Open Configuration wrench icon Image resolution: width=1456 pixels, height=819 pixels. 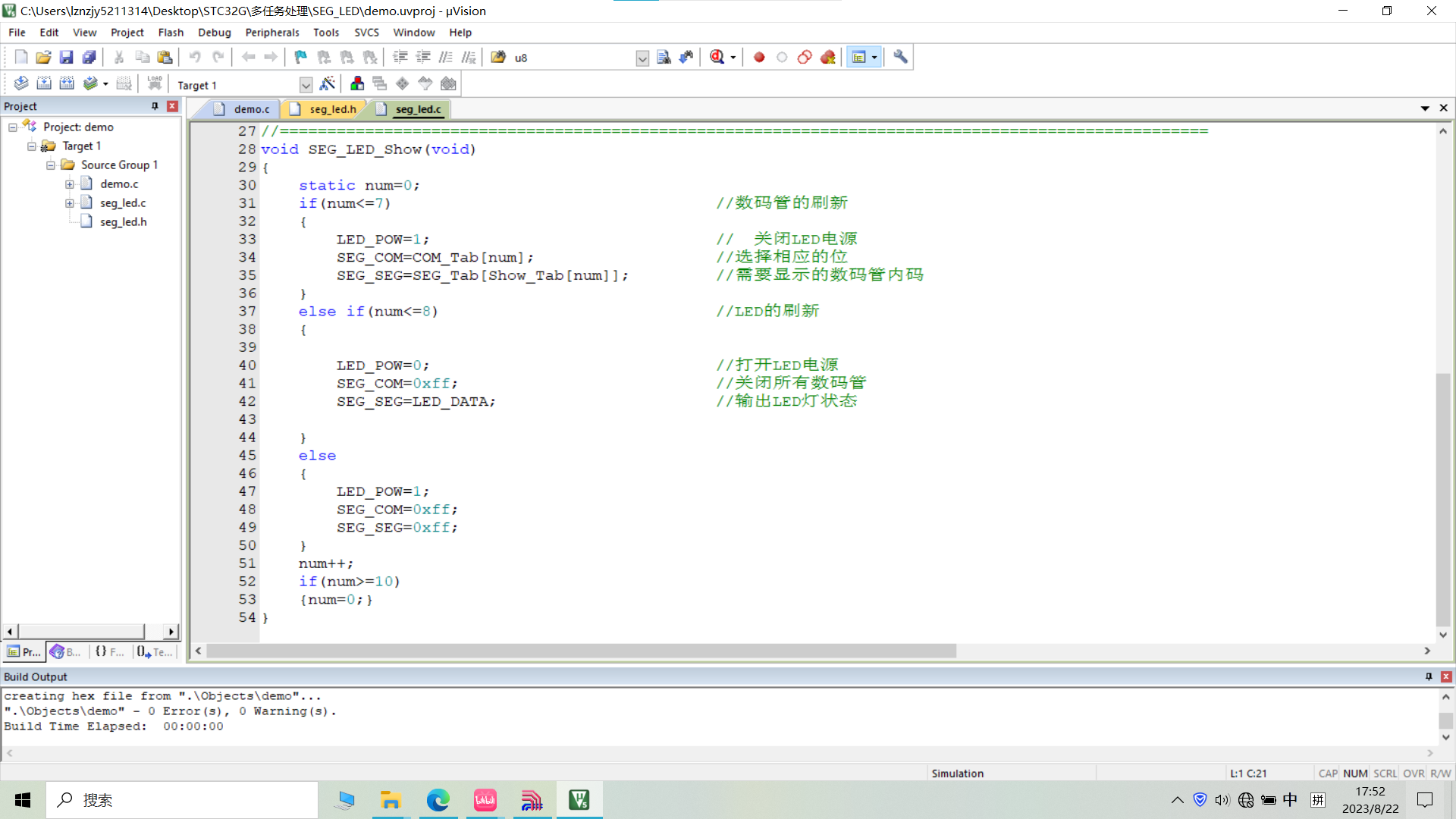900,57
